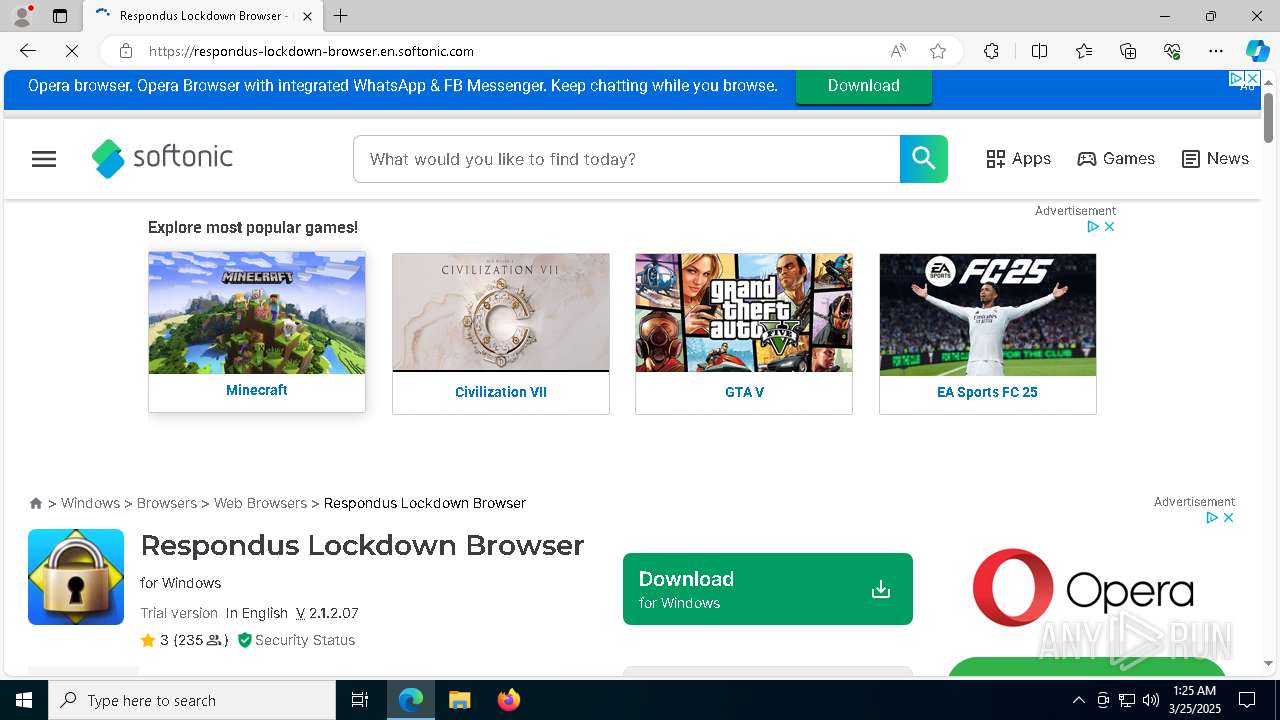The image size is (1280, 720).
Task: Open the Windows Start menu
Action: (x=24, y=700)
